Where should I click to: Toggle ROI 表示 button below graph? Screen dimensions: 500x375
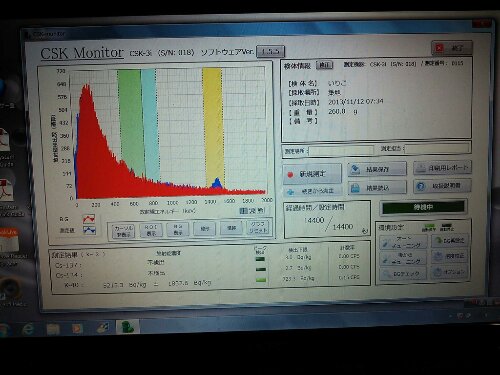[x=150, y=230]
